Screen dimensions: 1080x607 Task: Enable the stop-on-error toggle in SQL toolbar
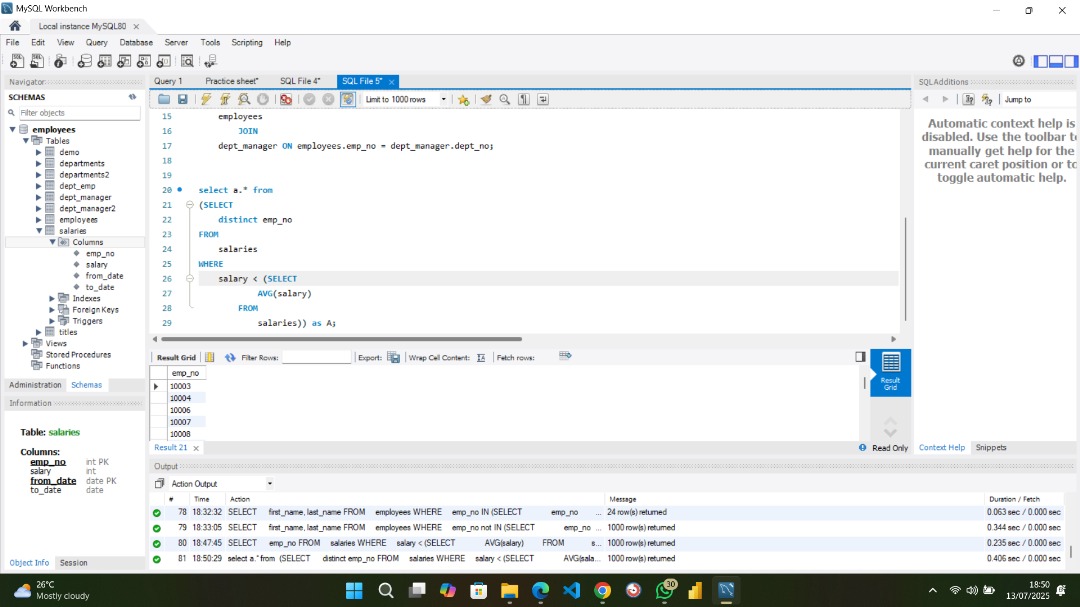[285, 99]
